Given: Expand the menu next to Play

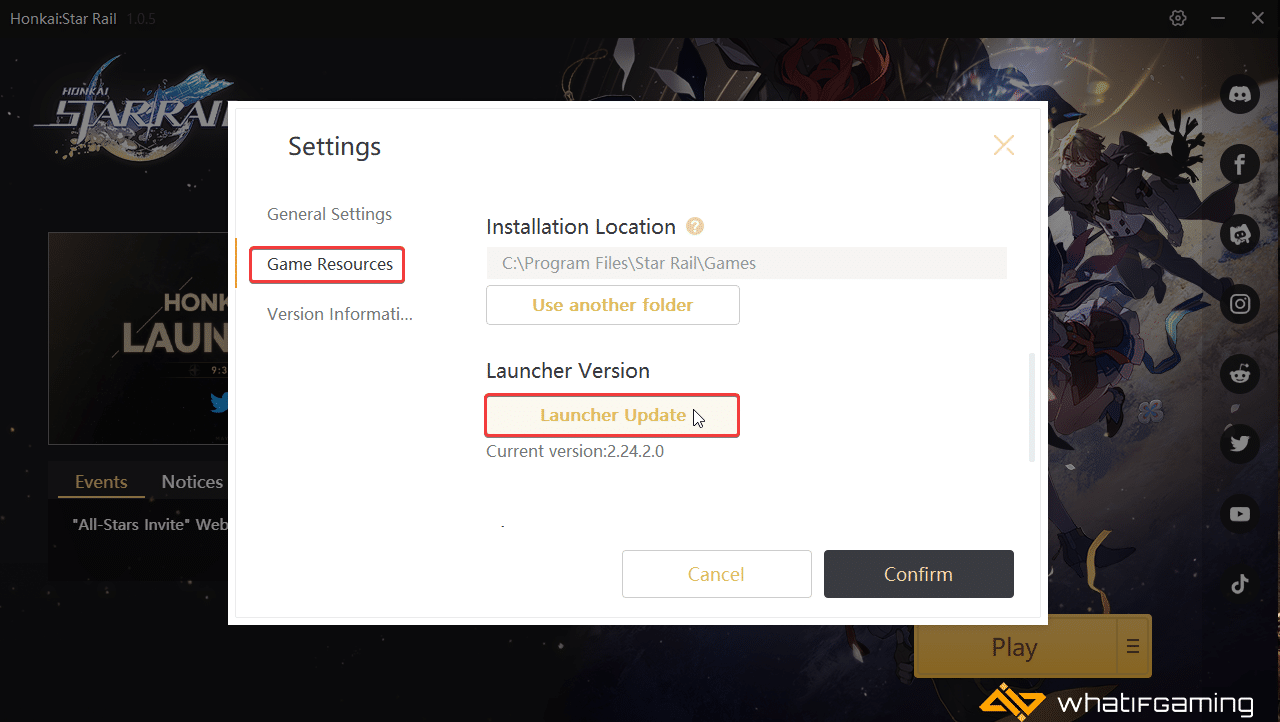Looking at the screenshot, I should tap(1133, 646).
